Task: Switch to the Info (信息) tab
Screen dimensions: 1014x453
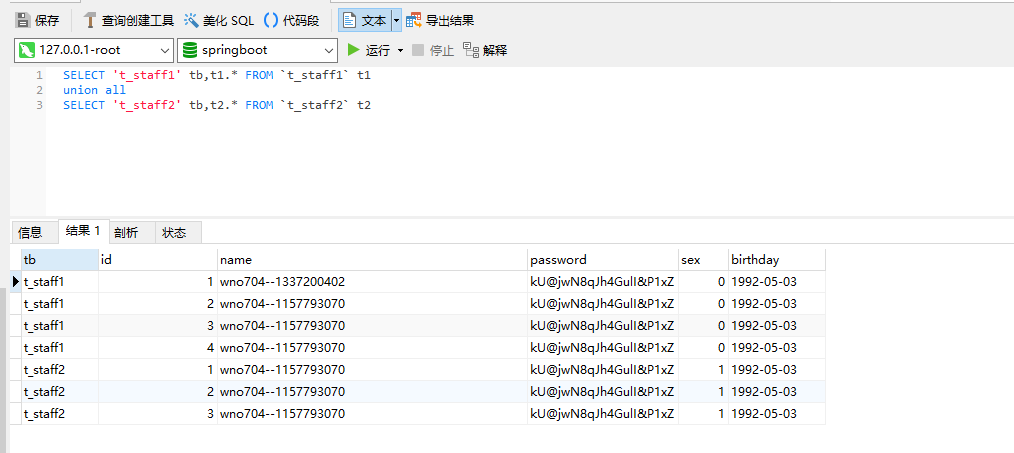Action: (30, 232)
